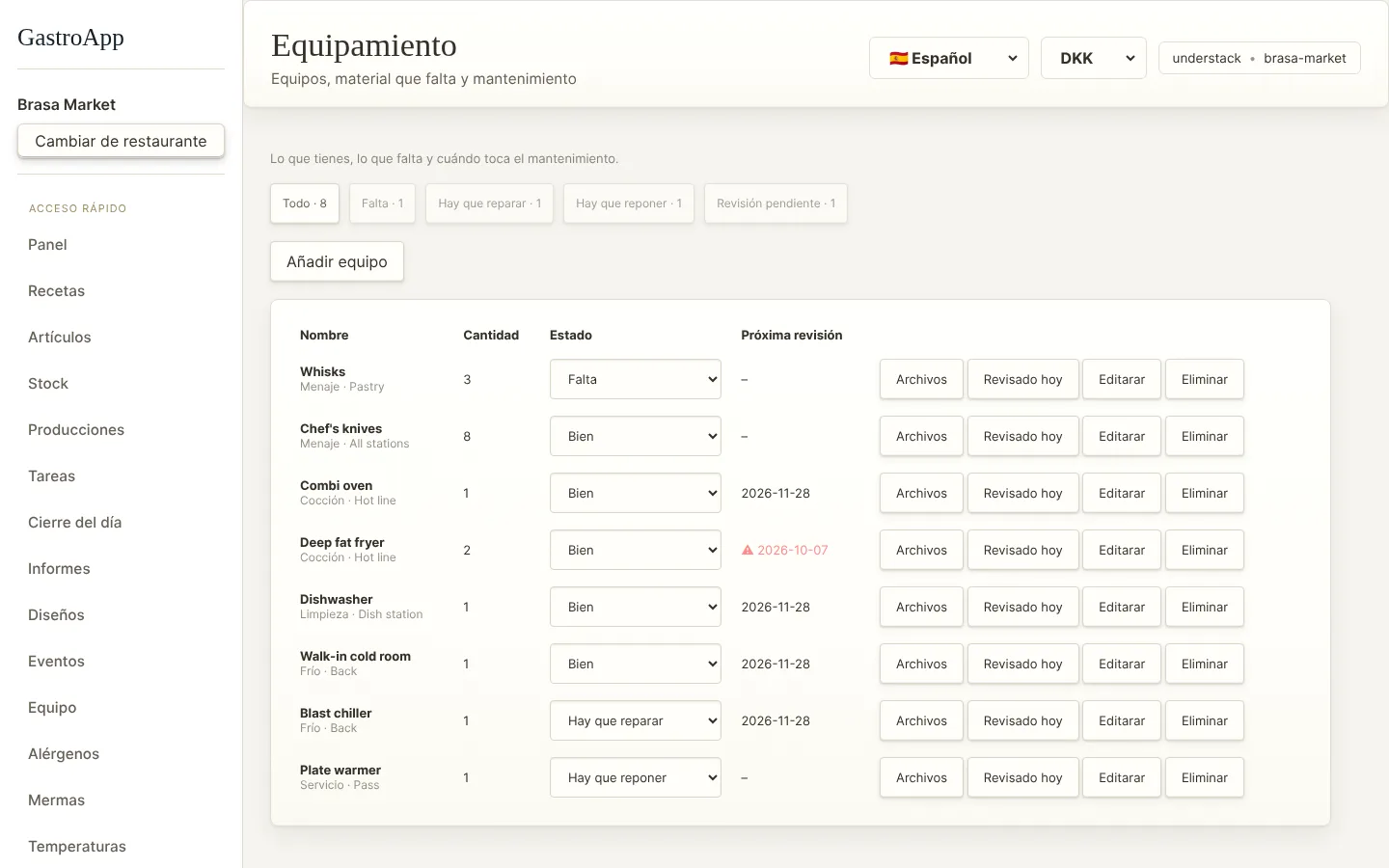1389x868 pixels.
Task: Click the Estado column header
Action: click(571, 335)
